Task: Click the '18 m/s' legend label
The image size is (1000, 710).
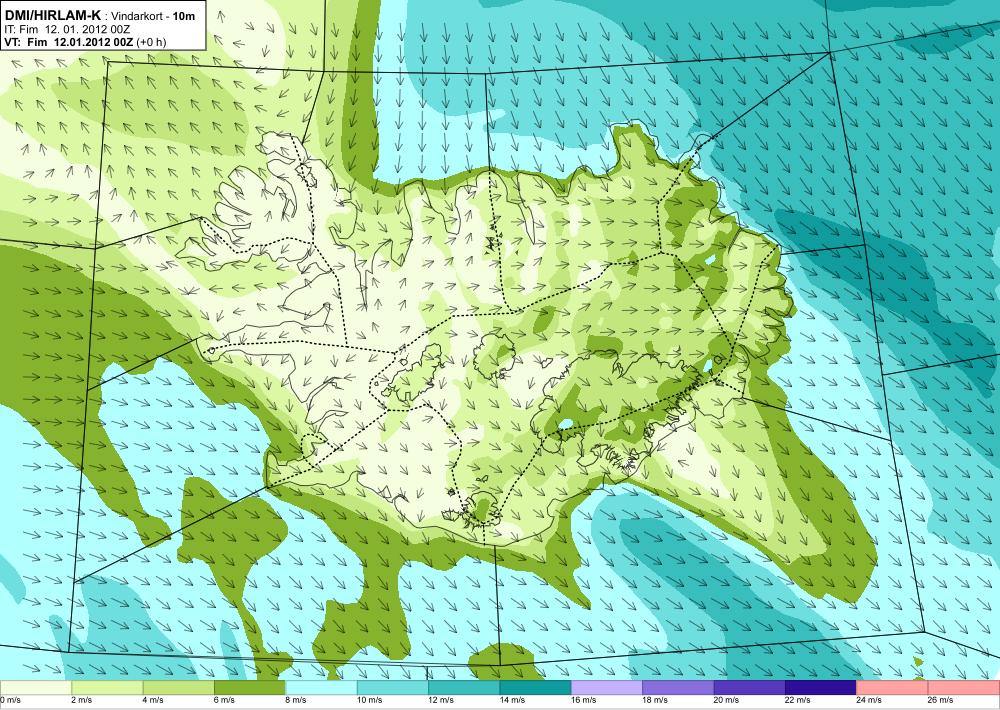Action: (656, 700)
